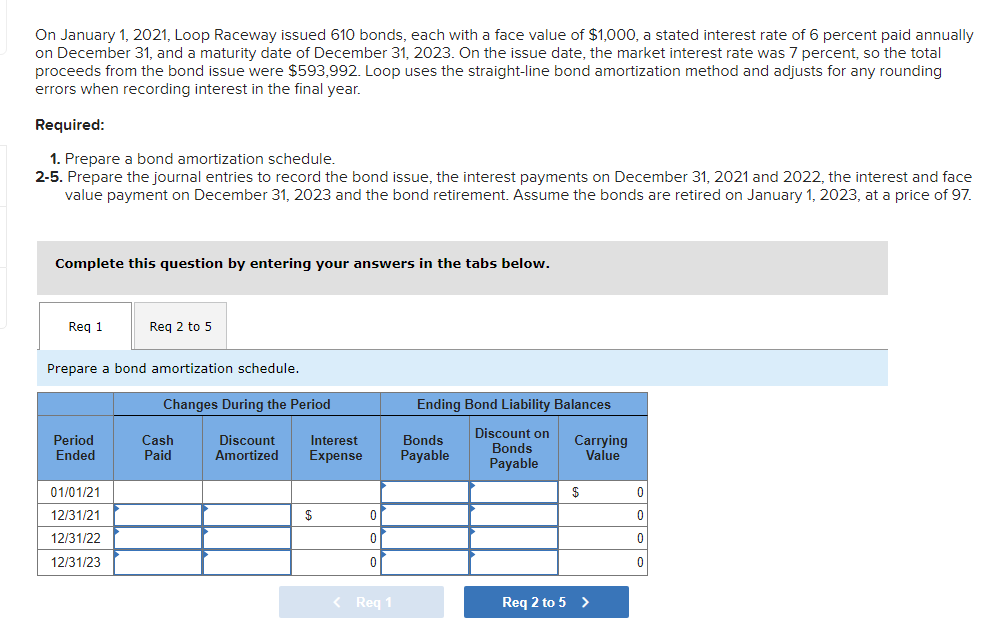The image size is (991, 636).
Task: Click the Complete this question instruction banner
Action: tap(462, 267)
